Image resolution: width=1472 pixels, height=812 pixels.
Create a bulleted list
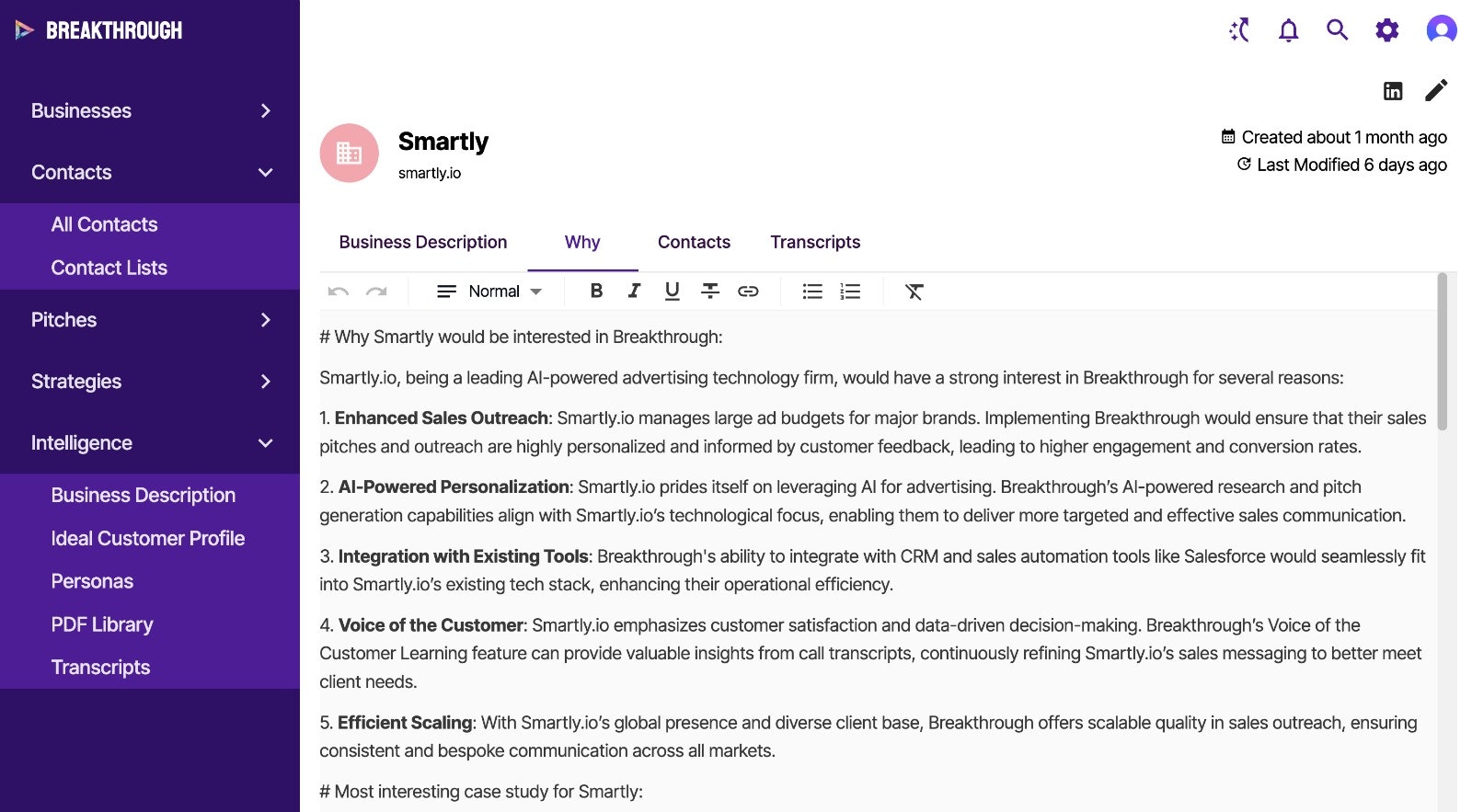[812, 291]
